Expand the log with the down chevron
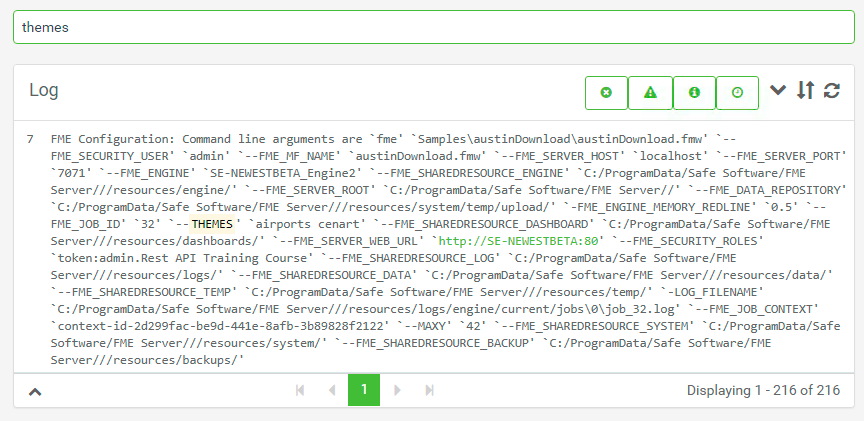 point(777,89)
